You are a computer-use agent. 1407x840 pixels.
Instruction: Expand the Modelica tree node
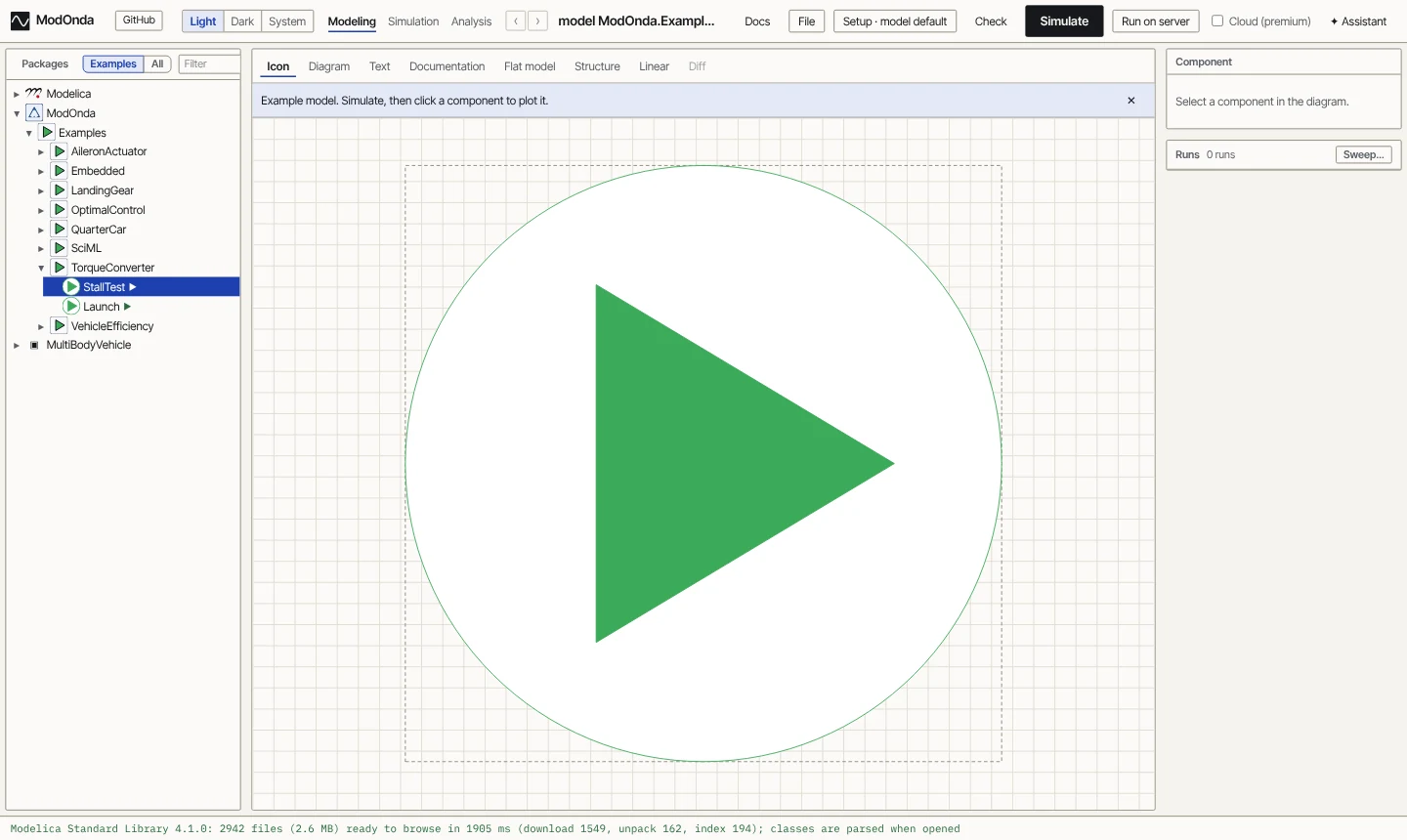17,94
